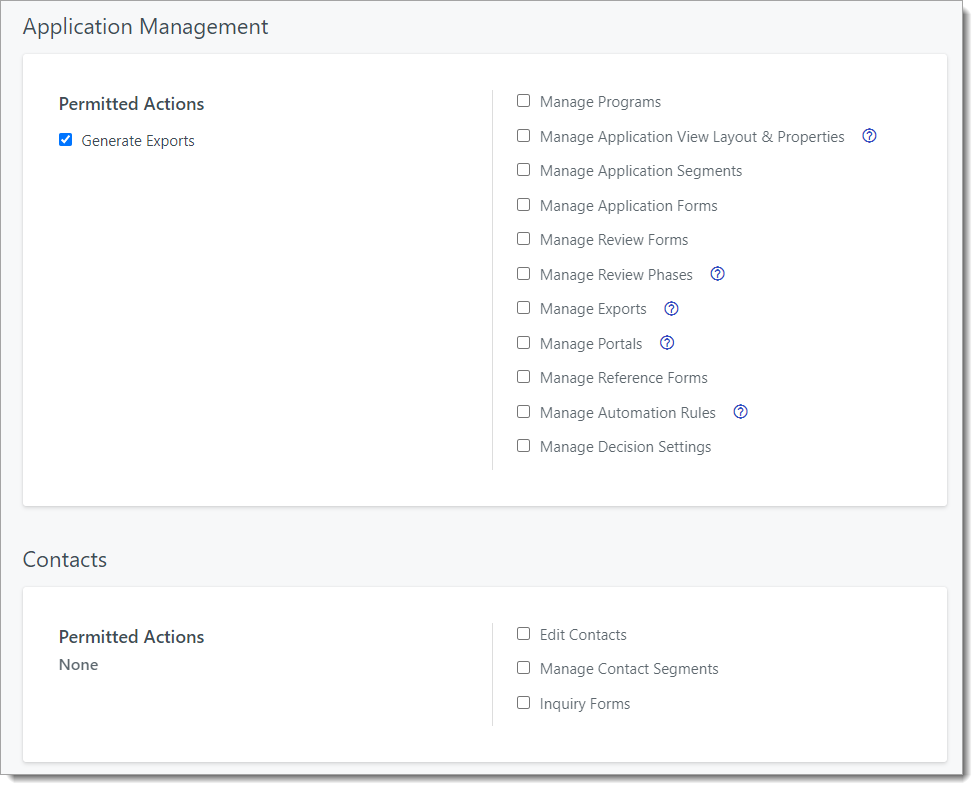The height and width of the screenshot is (790, 978).
Task: Enable the Manage Reference Forms permission
Action: coord(523,376)
